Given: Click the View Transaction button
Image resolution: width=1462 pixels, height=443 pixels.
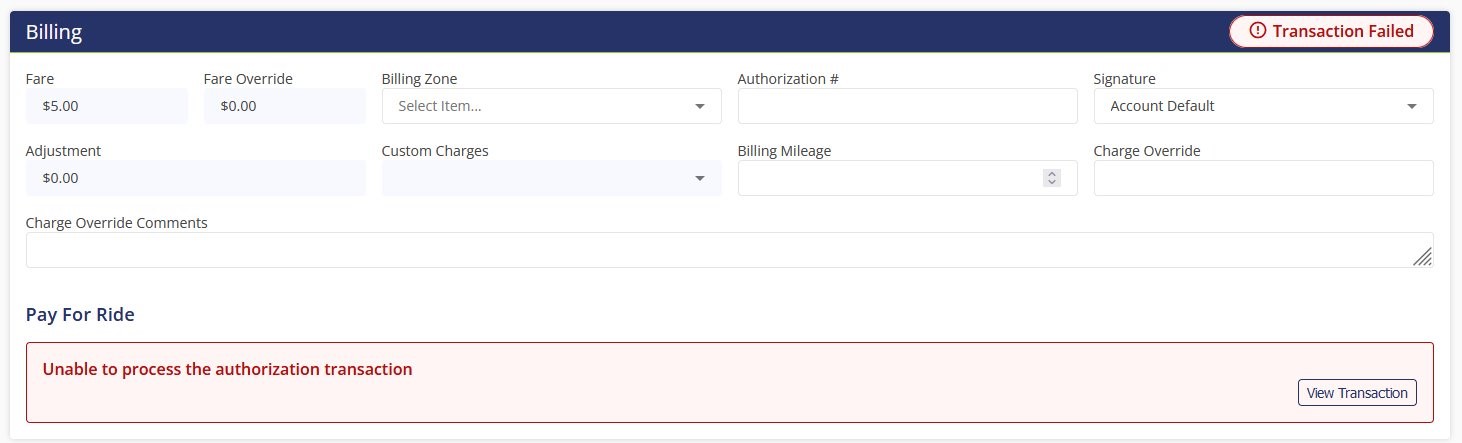Looking at the screenshot, I should (1357, 393).
